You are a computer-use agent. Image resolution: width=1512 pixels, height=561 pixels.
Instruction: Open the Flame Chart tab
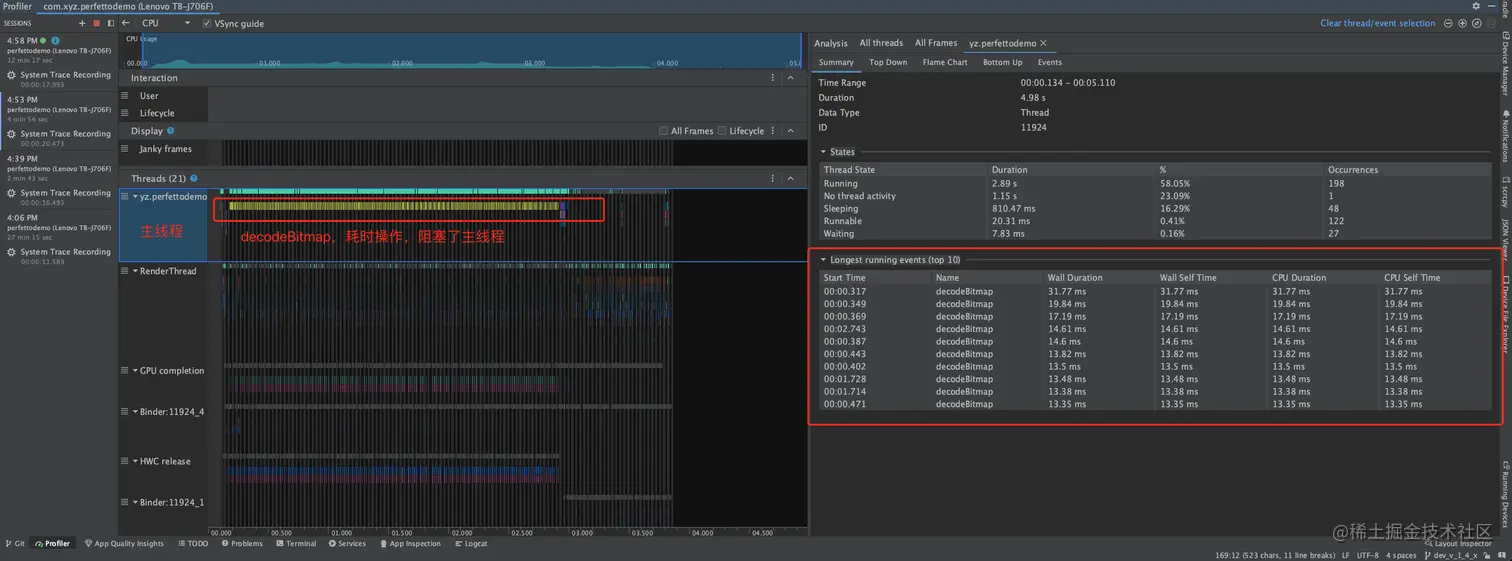(x=945, y=62)
